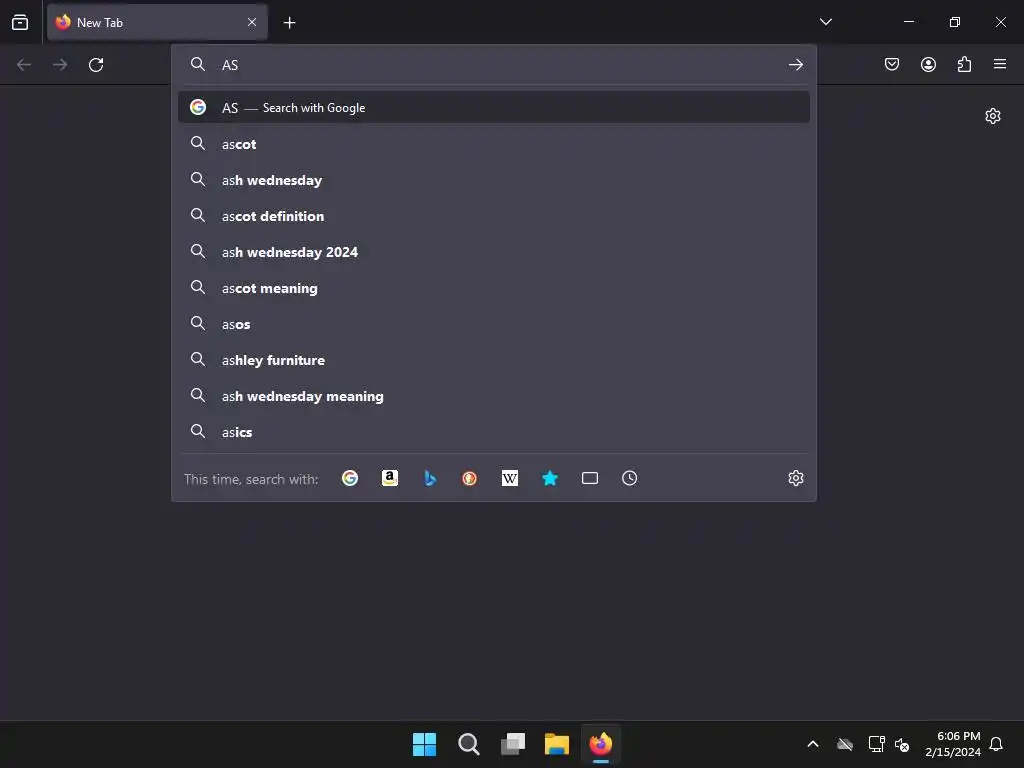Search this time with Google
This screenshot has width=1024, height=768.
[x=350, y=478]
